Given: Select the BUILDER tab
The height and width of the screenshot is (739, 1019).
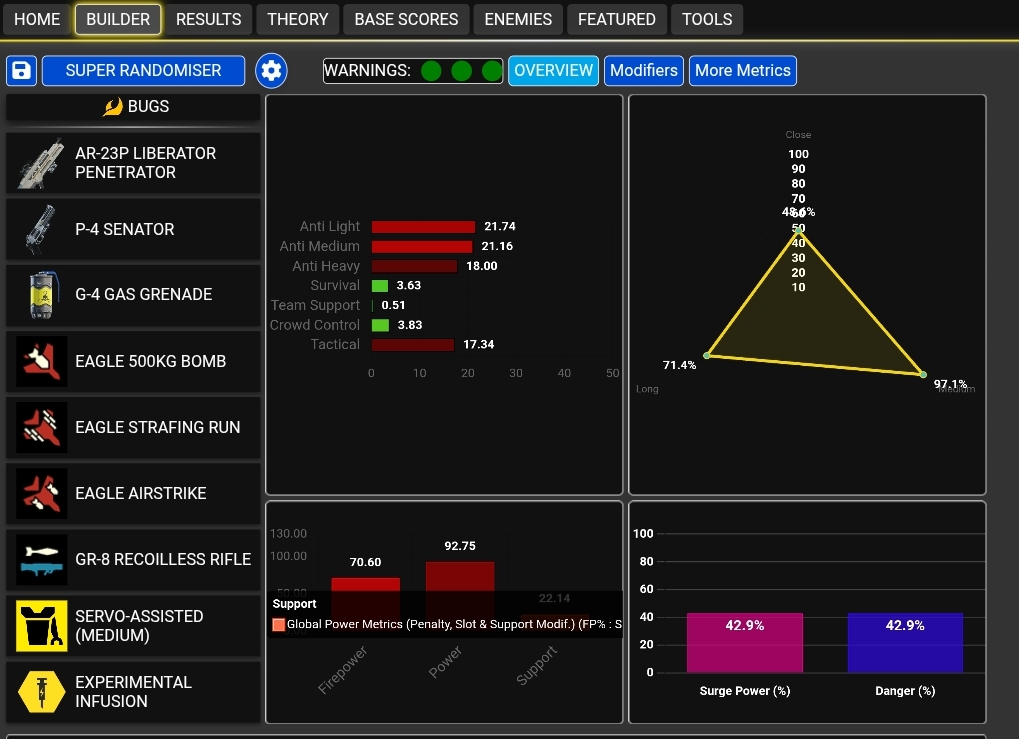Looking at the screenshot, I should click(118, 19).
